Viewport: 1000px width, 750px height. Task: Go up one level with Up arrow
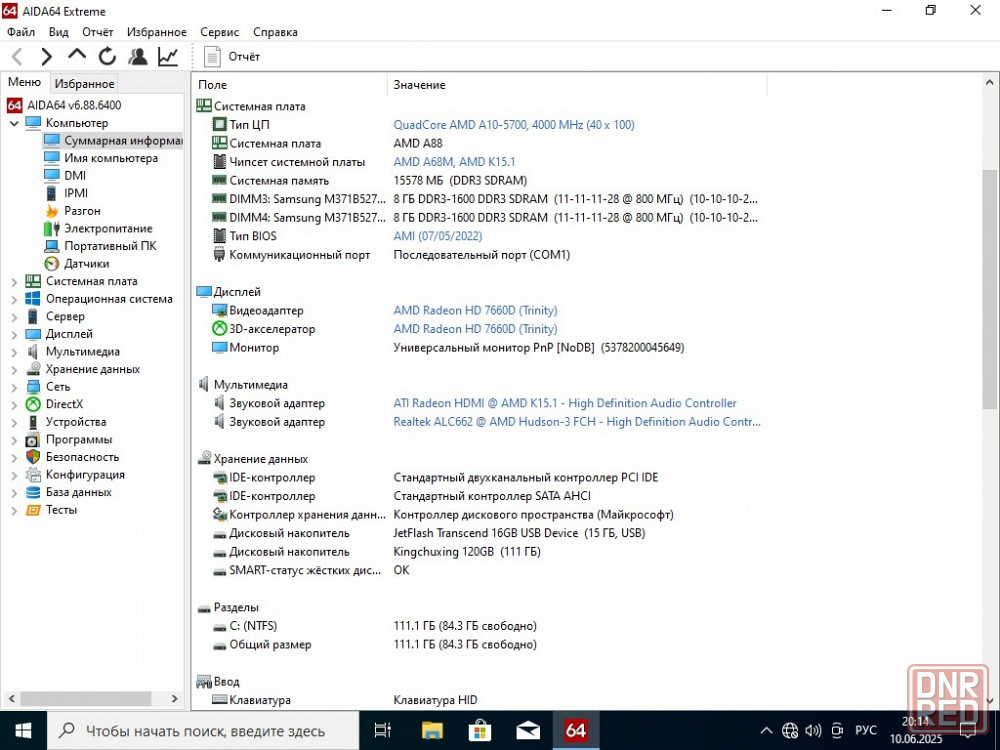(77, 56)
